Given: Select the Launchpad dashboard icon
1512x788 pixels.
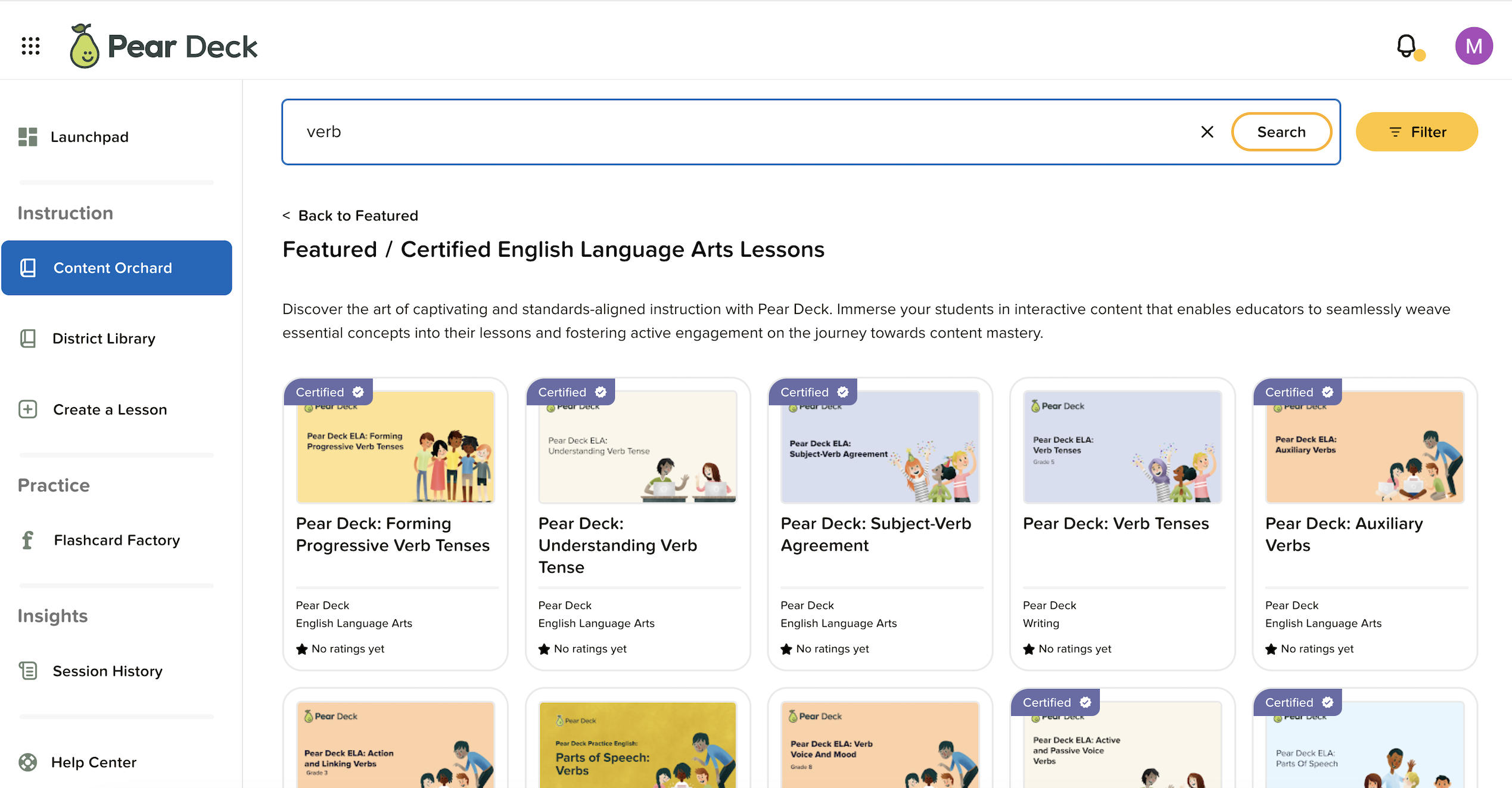Looking at the screenshot, I should tap(27, 136).
